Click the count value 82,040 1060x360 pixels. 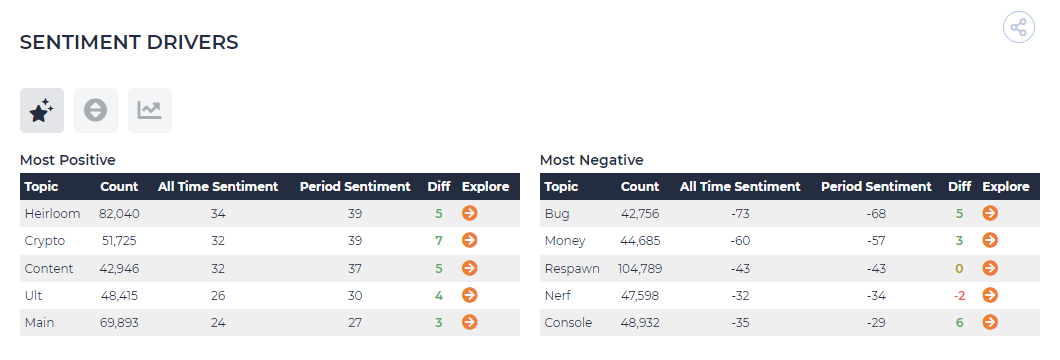[x=119, y=213]
